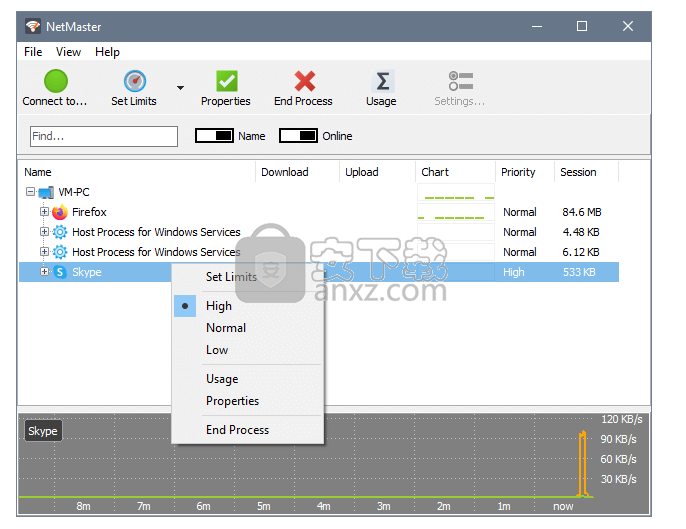Click the Properties checkmark icon
Image resolution: width=686 pixels, height=529 pixels.
pyautogui.click(x=227, y=81)
